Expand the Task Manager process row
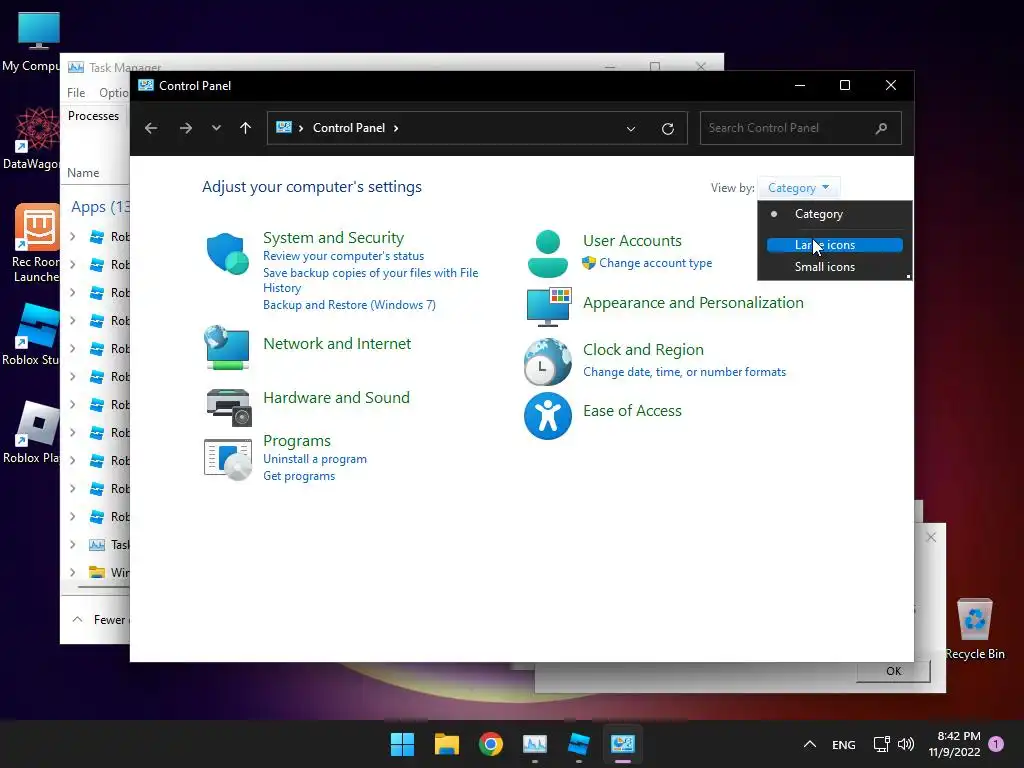Screen dimensions: 1024x768 (x=73, y=545)
